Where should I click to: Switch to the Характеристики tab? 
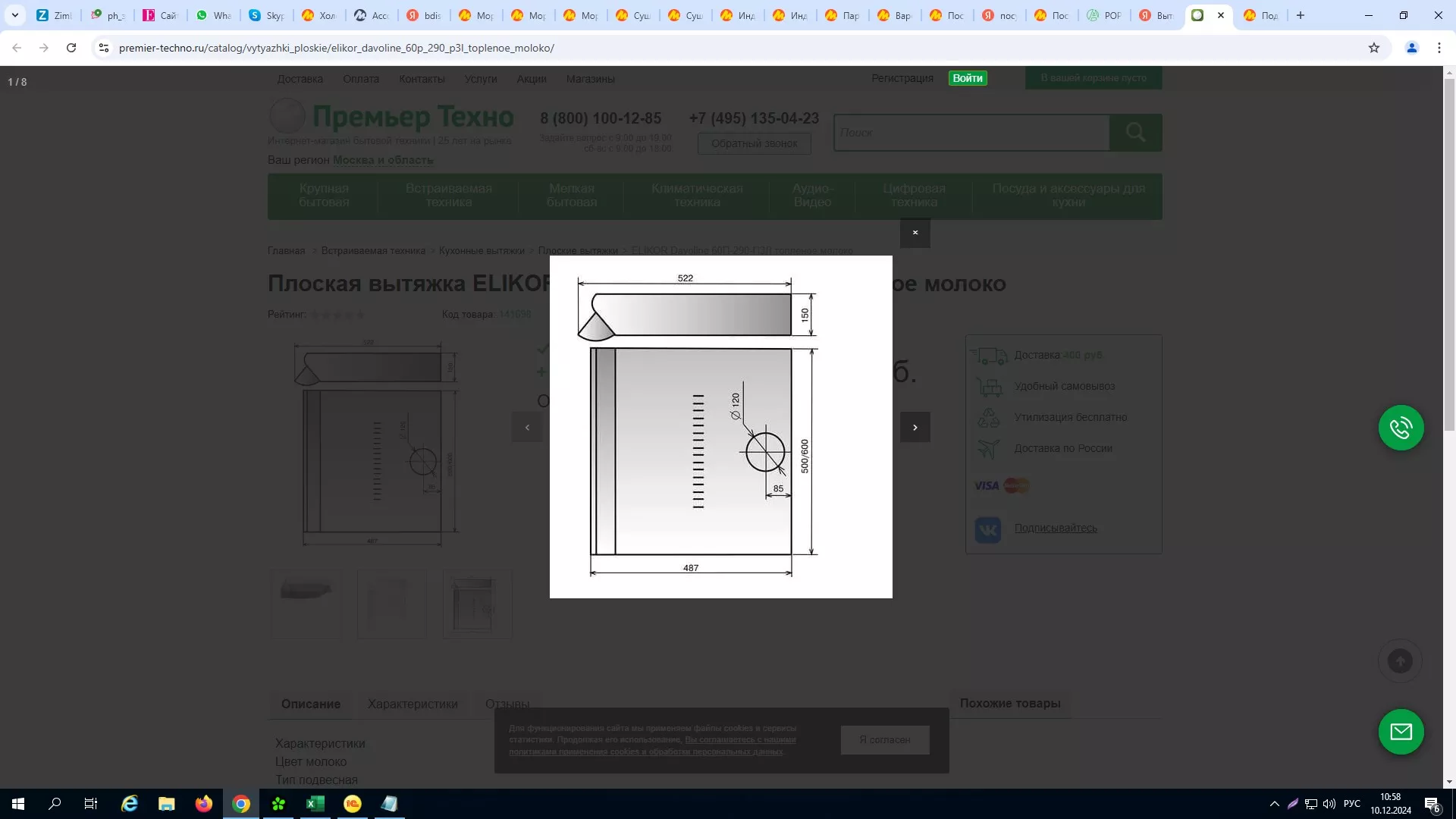pos(413,704)
